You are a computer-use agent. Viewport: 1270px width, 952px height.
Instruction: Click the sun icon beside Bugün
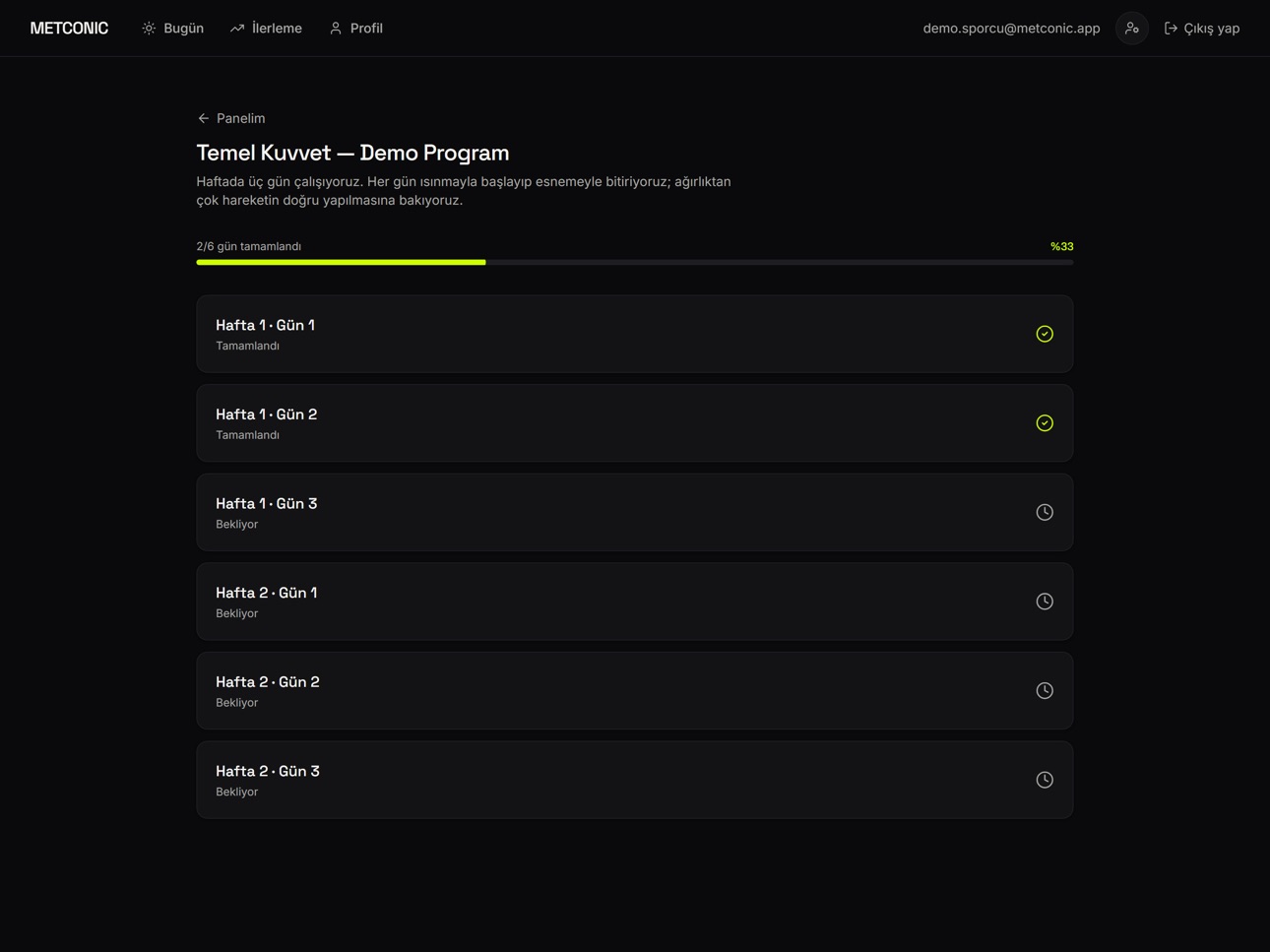(149, 29)
